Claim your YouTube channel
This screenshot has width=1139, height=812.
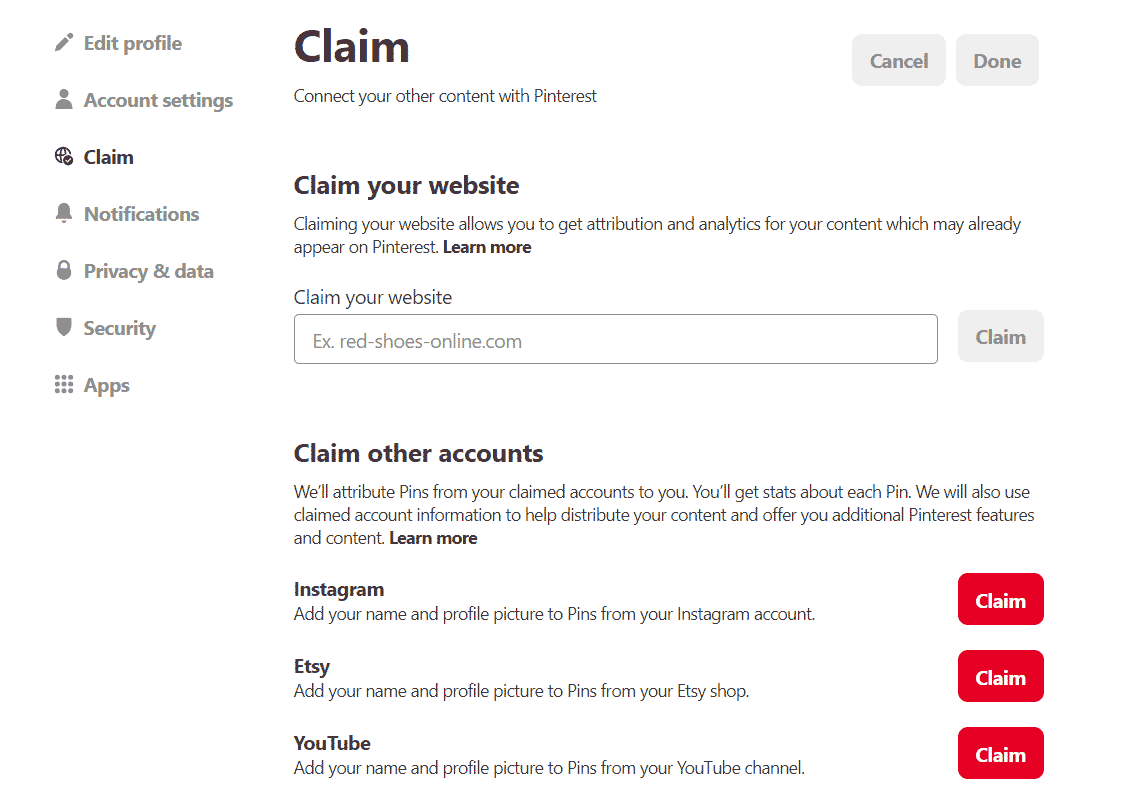pos(1000,754)
